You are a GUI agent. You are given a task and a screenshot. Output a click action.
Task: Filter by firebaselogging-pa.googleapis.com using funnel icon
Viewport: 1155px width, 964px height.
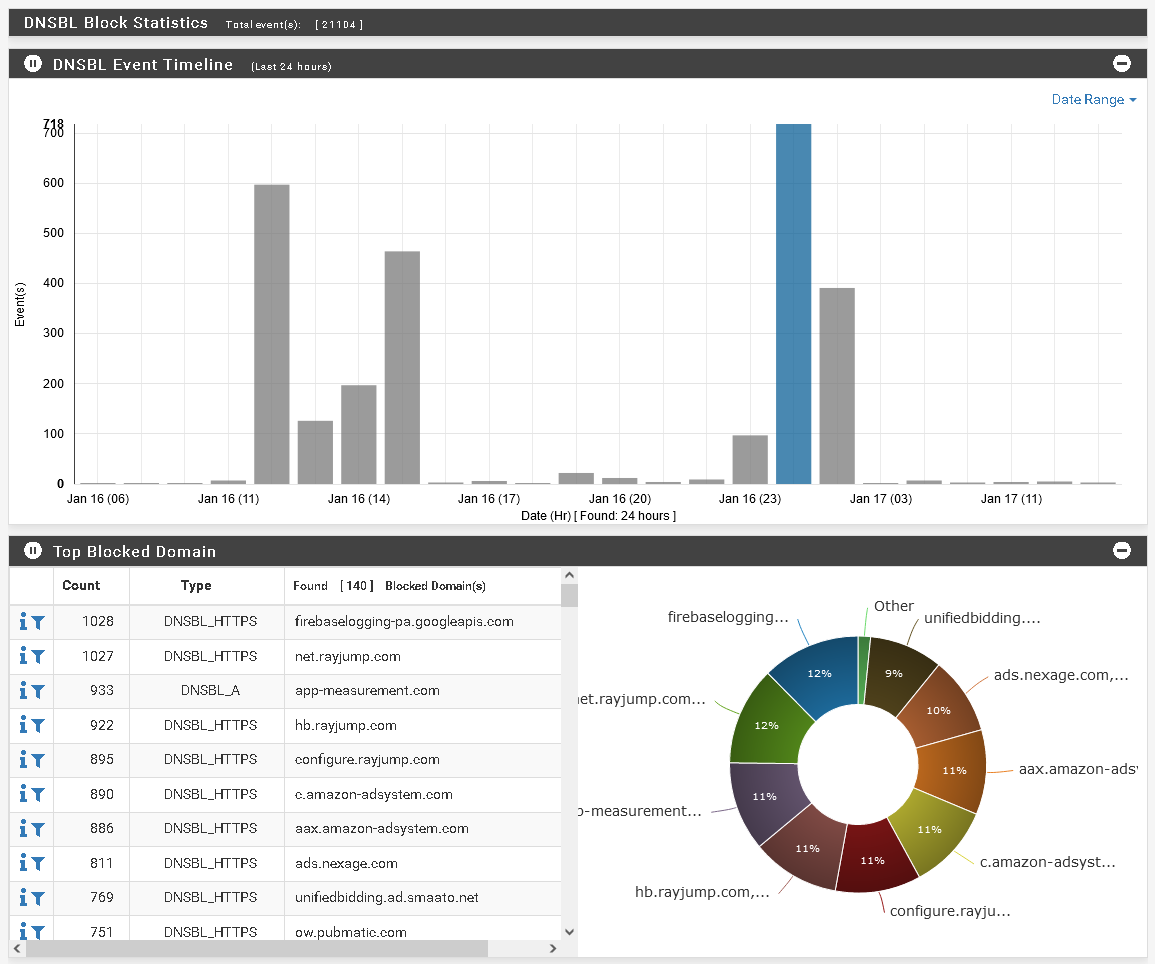tap(38, 623)
